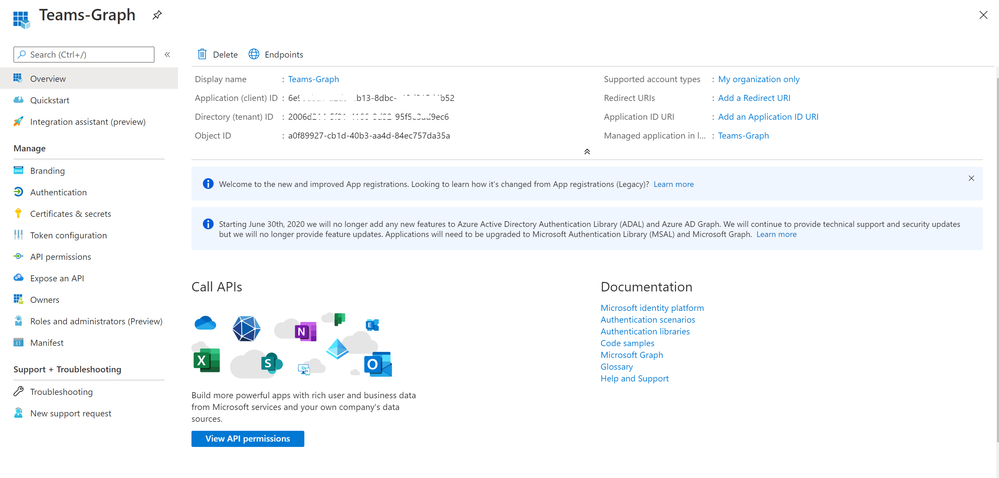
Task: Open the Microsoft identity platform documentation
Action: [x=652, y=308]
